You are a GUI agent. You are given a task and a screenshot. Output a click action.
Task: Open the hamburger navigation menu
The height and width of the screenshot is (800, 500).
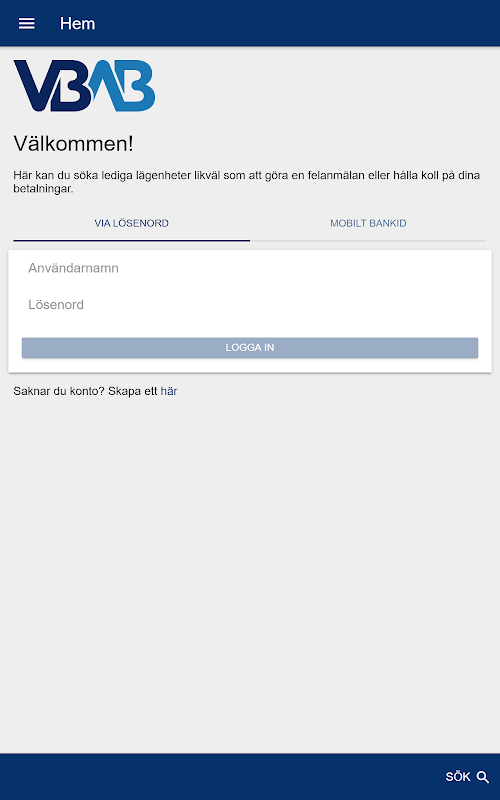(27, 23)
